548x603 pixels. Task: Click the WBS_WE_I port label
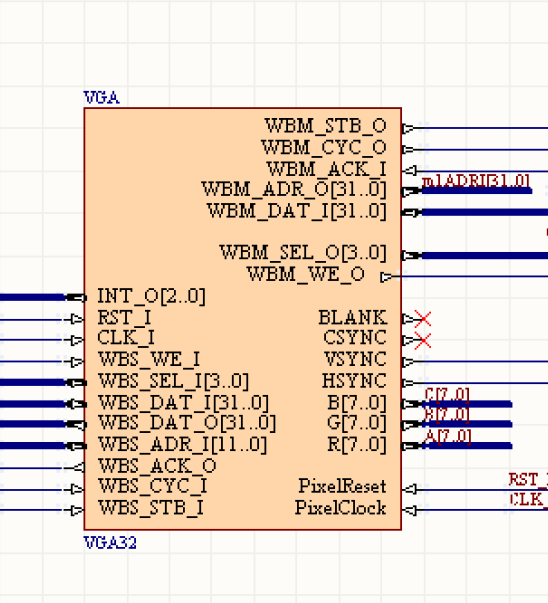click(x=149, y=360)
